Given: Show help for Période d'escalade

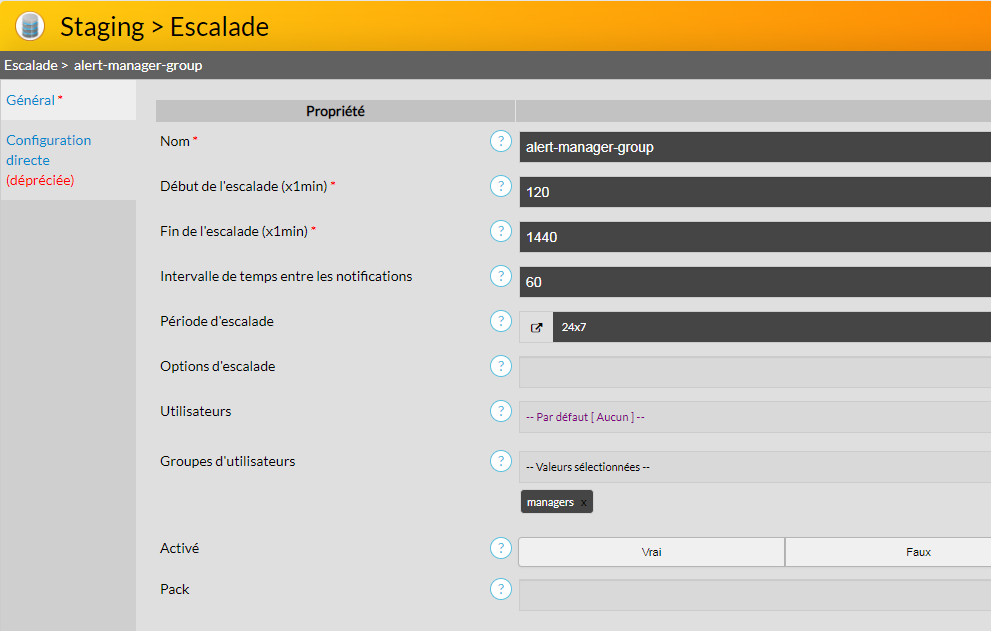Looking at the screenshot, I should coord(501,321).
